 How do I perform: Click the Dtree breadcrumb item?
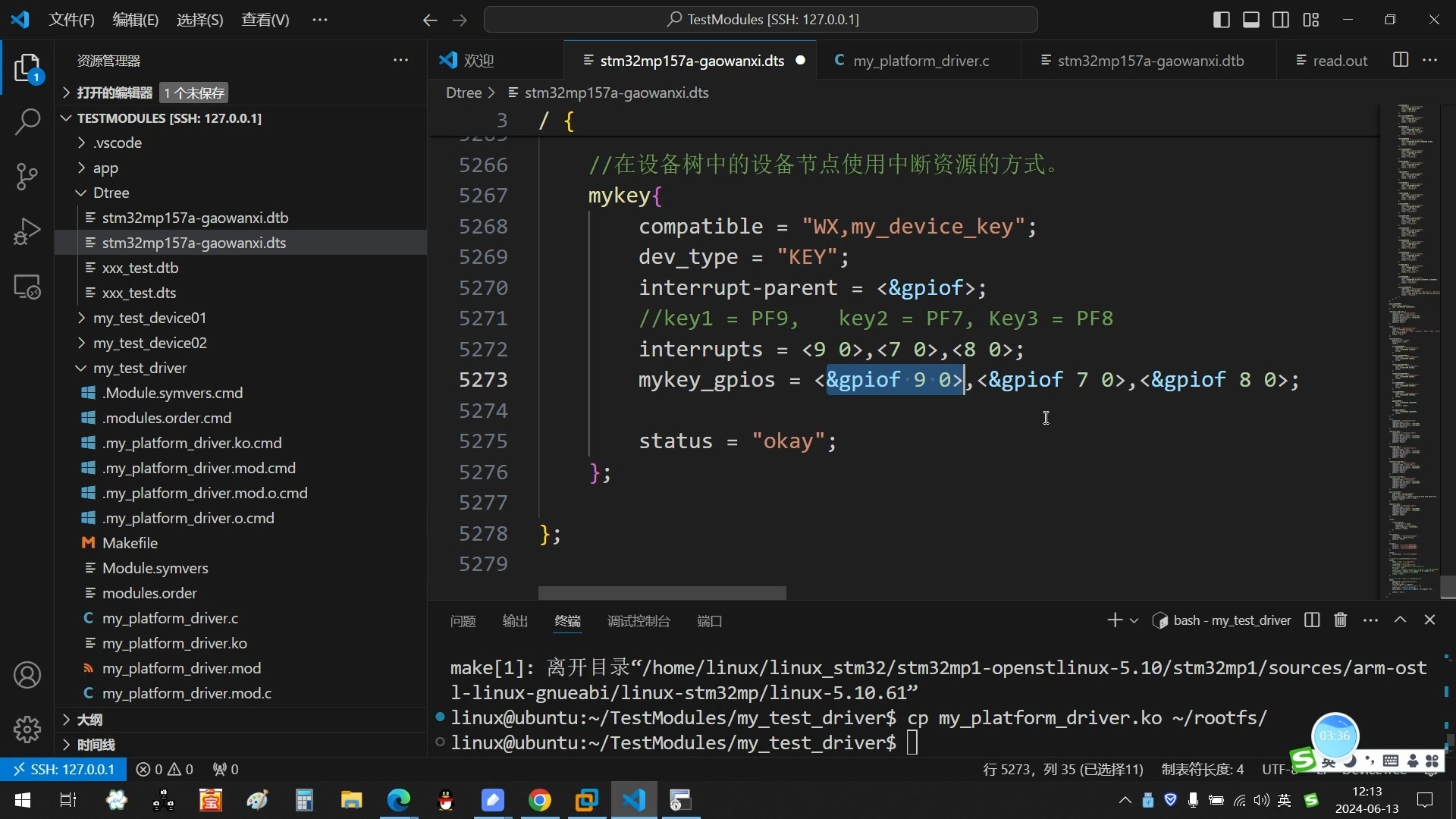tap(463, 93)
